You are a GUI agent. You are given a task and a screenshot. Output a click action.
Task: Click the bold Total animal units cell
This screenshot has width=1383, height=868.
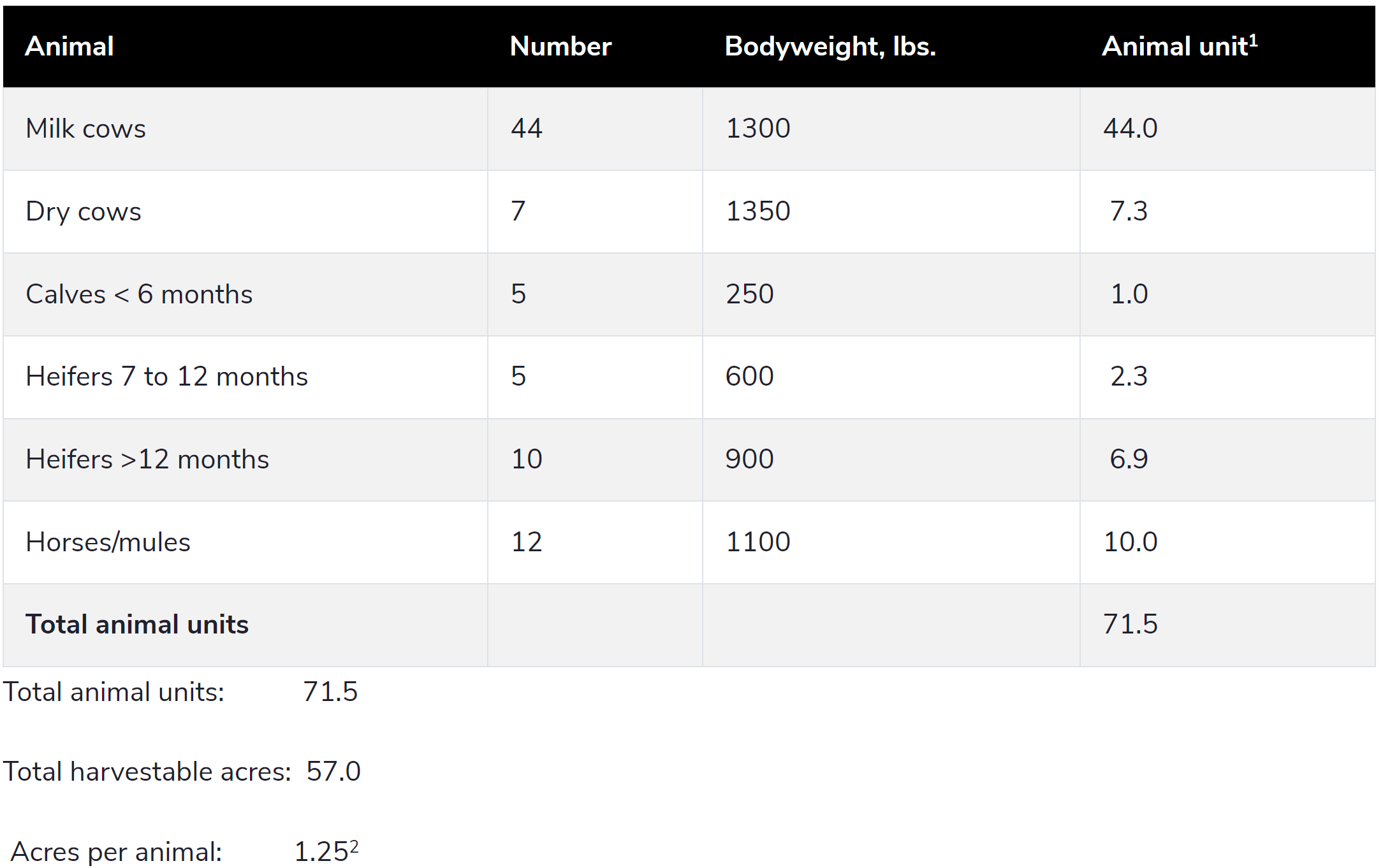(137, 625)
